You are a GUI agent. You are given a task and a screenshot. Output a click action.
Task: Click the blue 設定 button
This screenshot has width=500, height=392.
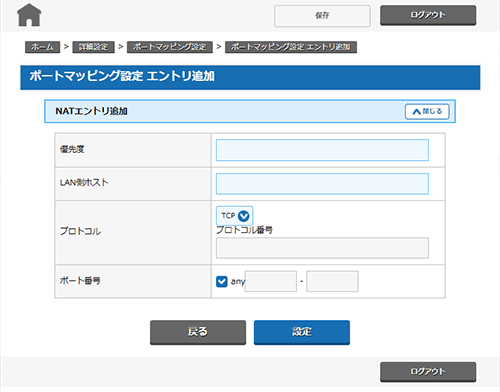302,332
